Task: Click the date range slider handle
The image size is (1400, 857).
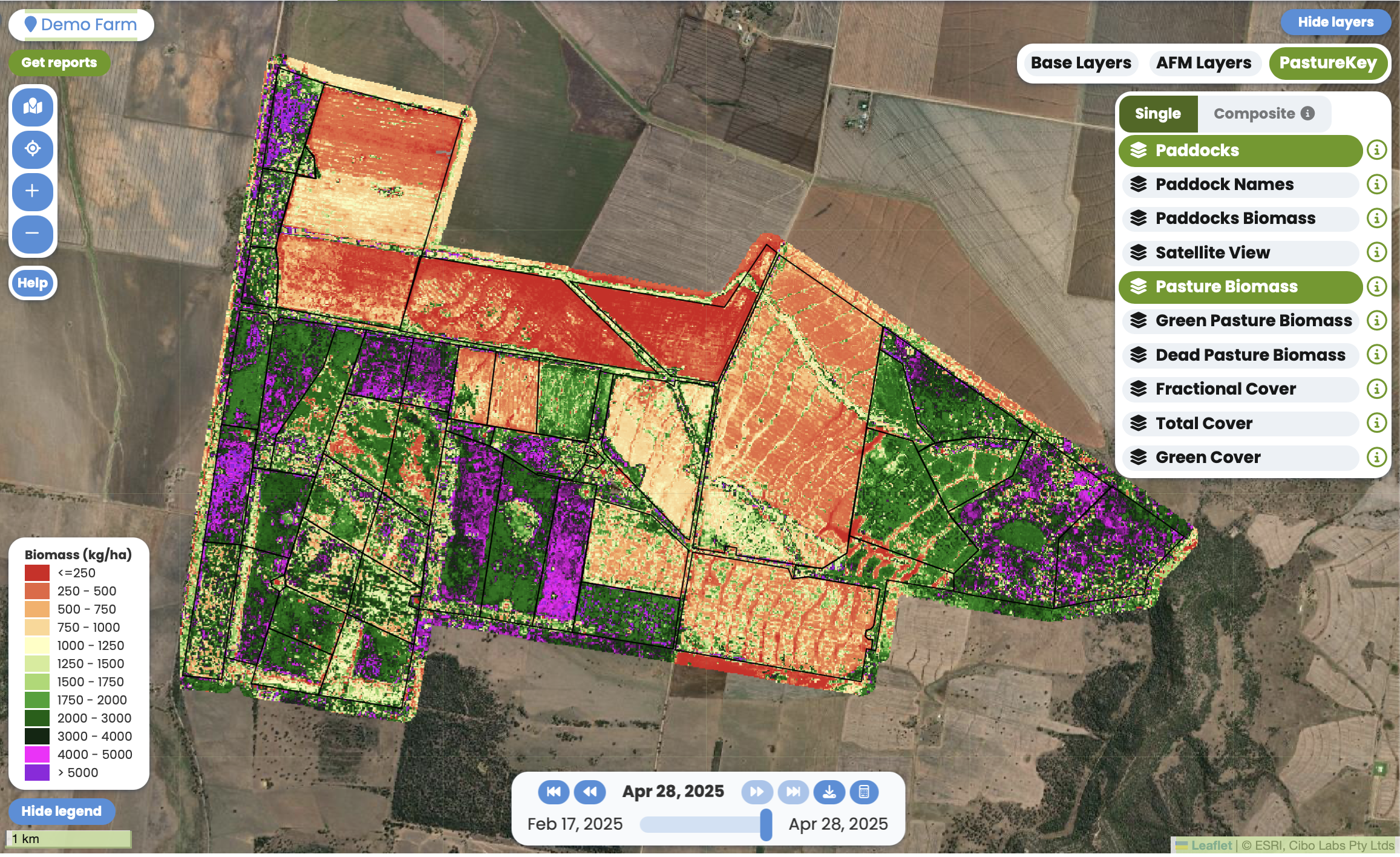Action: (x=766, y=824)
